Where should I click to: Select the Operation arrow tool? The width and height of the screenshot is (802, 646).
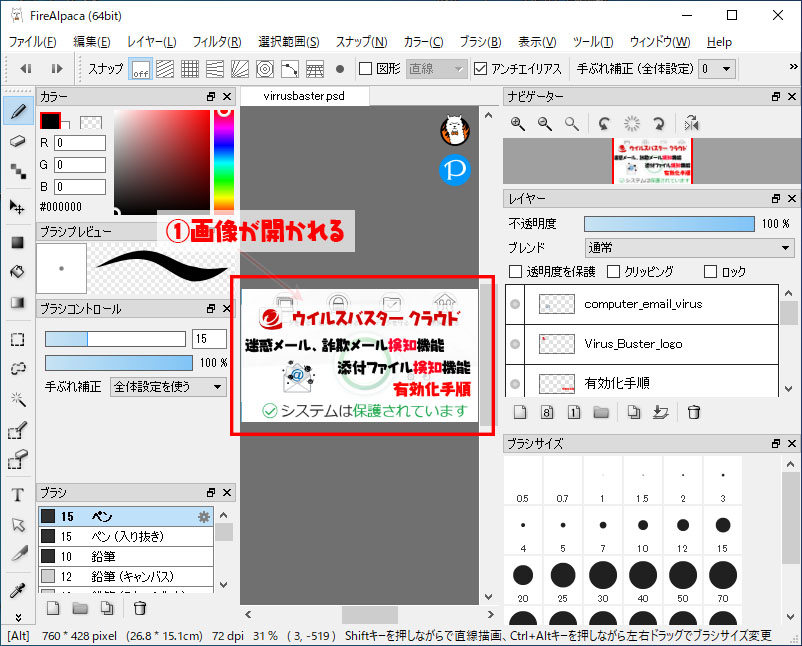(18, 525)
